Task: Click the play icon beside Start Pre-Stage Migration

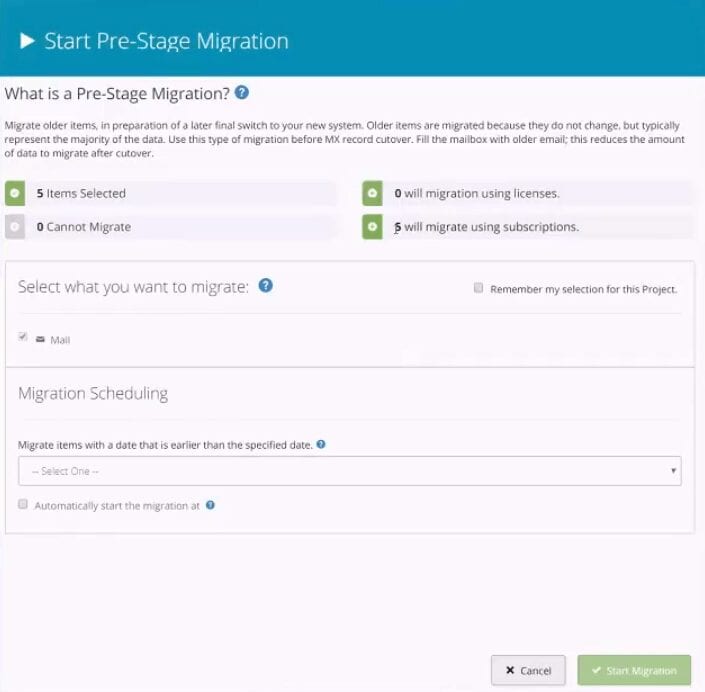Action: (x=27, y=41)
